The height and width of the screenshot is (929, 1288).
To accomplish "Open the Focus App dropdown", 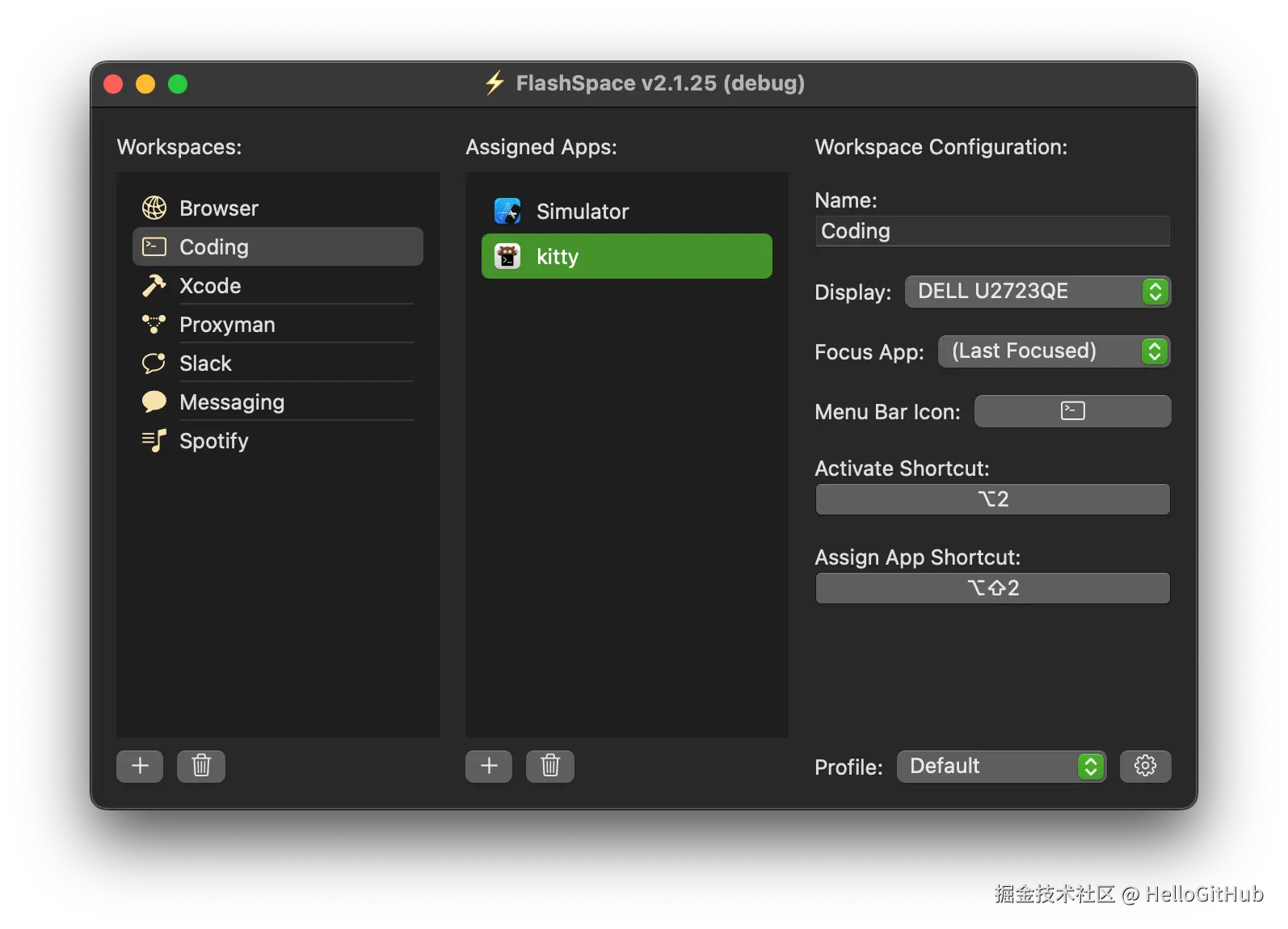I will click(1054, 351).
